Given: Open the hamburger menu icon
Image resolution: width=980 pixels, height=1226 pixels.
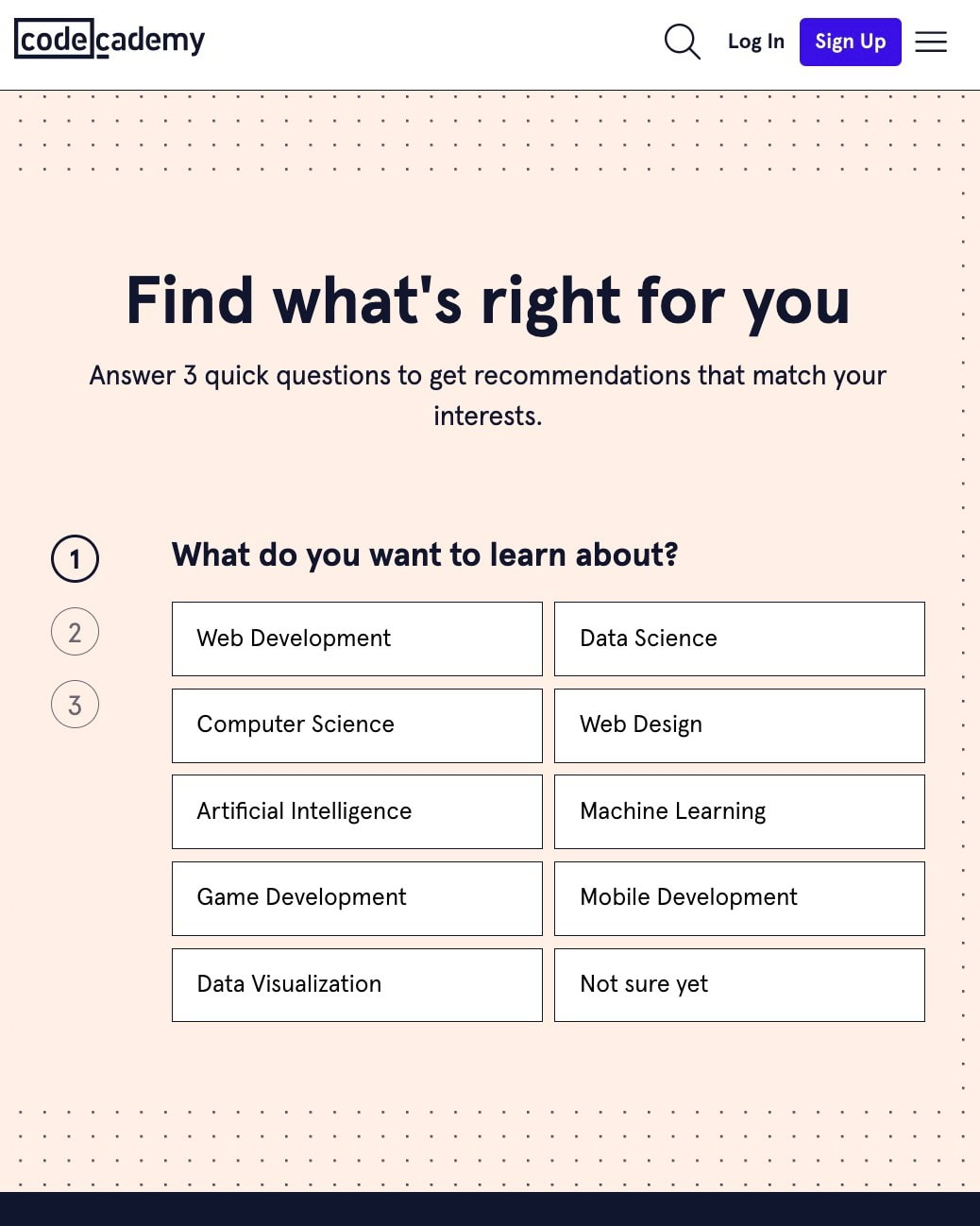Looking at the screenshot, I should coord(931,42).
